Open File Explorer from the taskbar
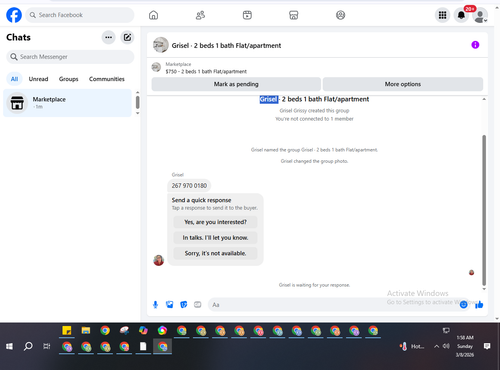Screen dimensions: 500x370 point(86,331)
